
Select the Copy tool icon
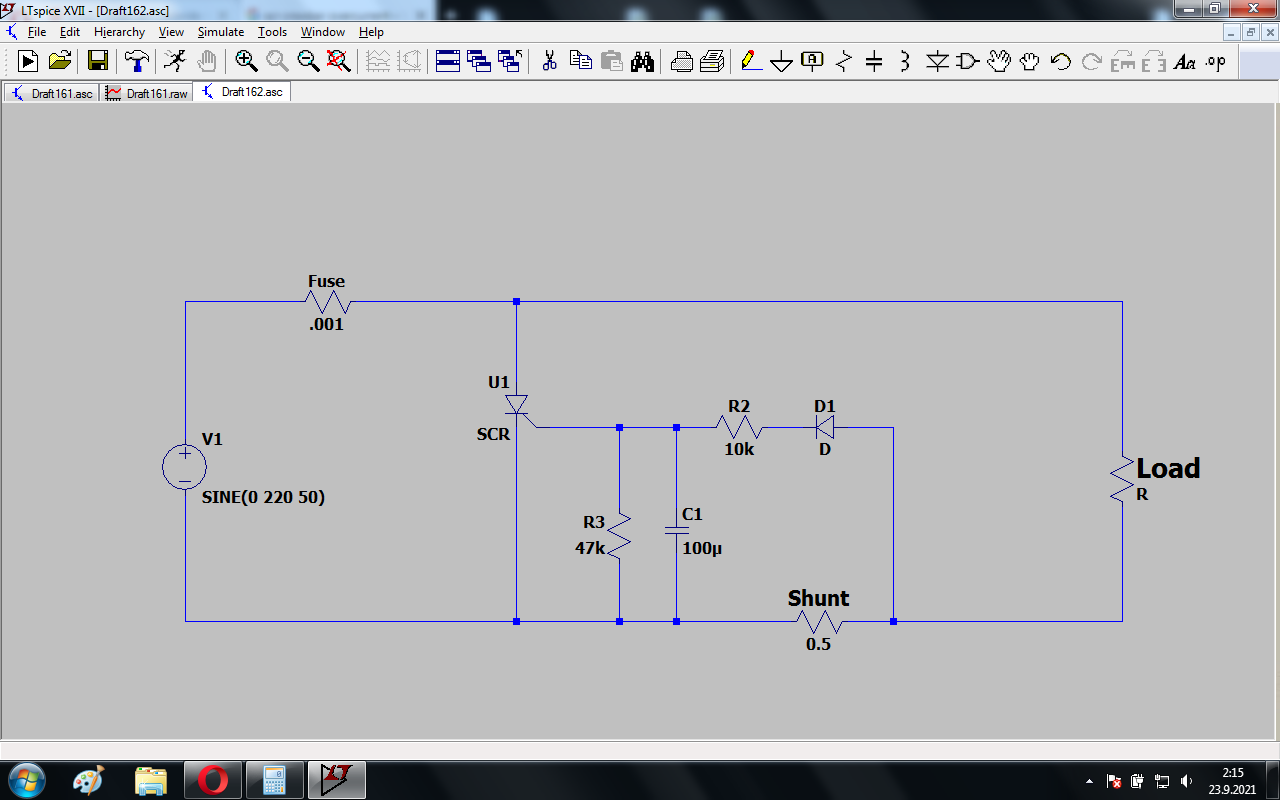coord(581,61)
